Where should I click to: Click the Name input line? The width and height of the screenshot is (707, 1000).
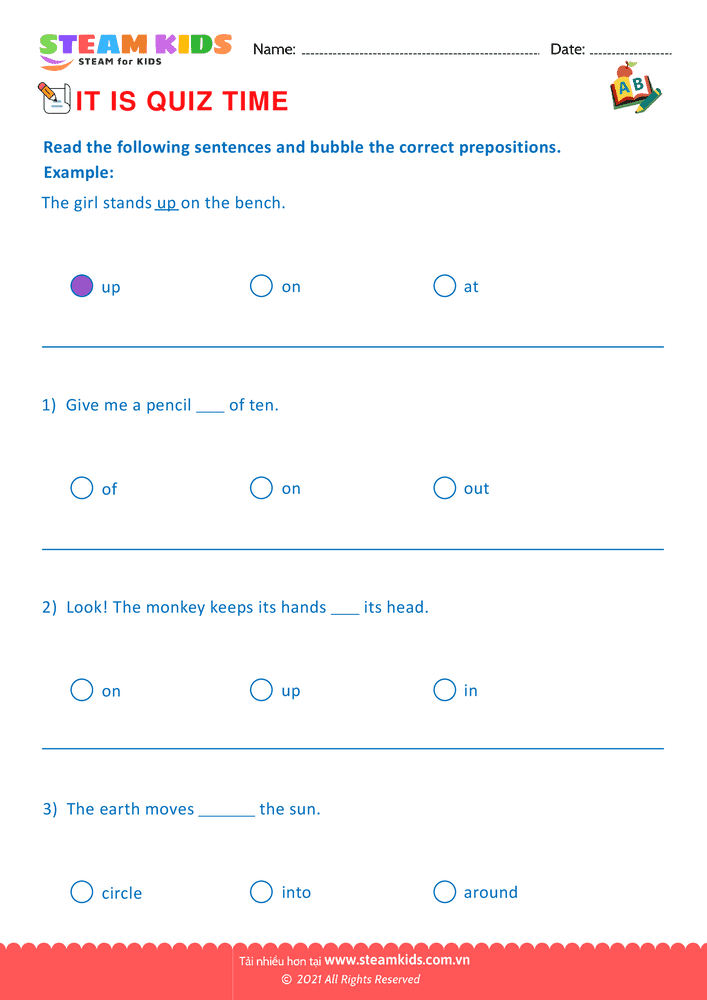coord(420,50)
